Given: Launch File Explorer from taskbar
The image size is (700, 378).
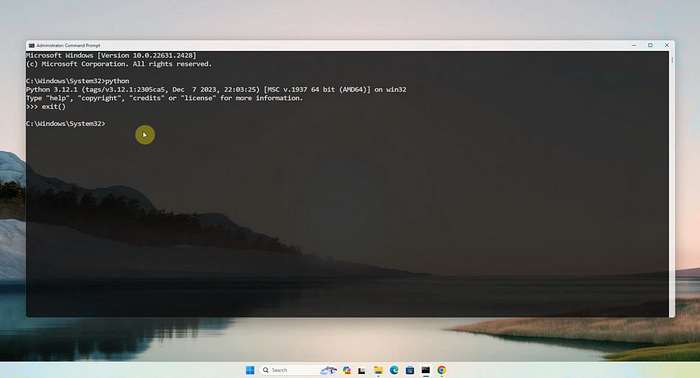Looking at the screenshot, I should click(x=378, y=370).
